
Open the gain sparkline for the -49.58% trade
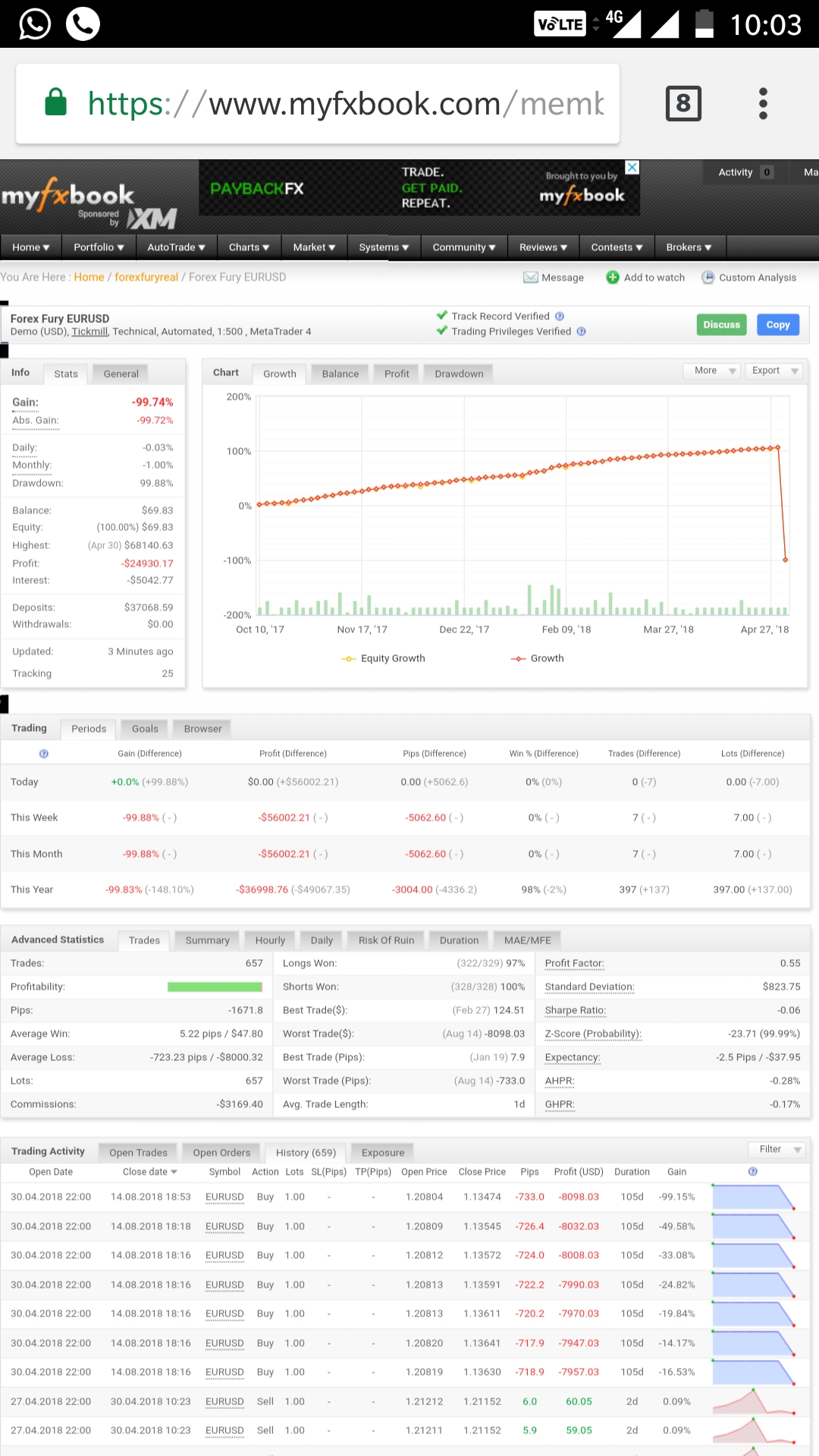click(754, 1226)
